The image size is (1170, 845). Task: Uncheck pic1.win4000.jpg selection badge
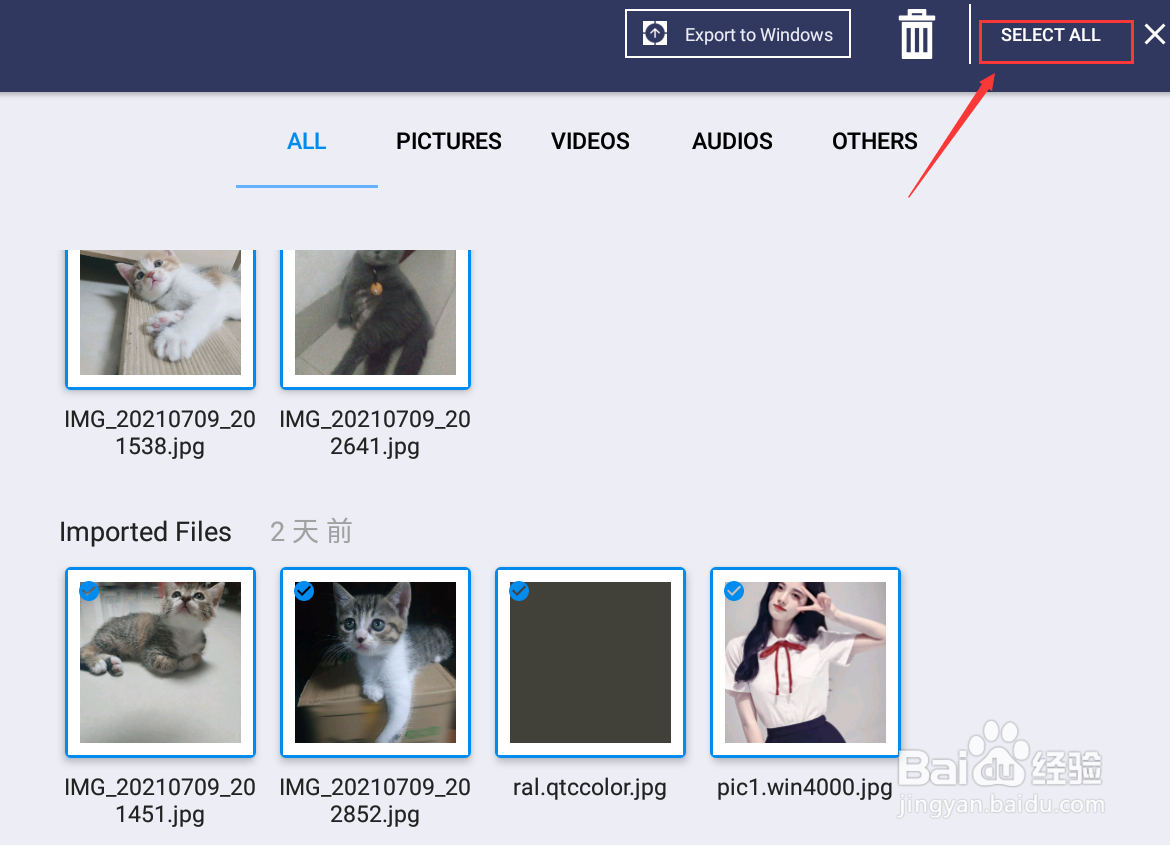tap(734, 591)
